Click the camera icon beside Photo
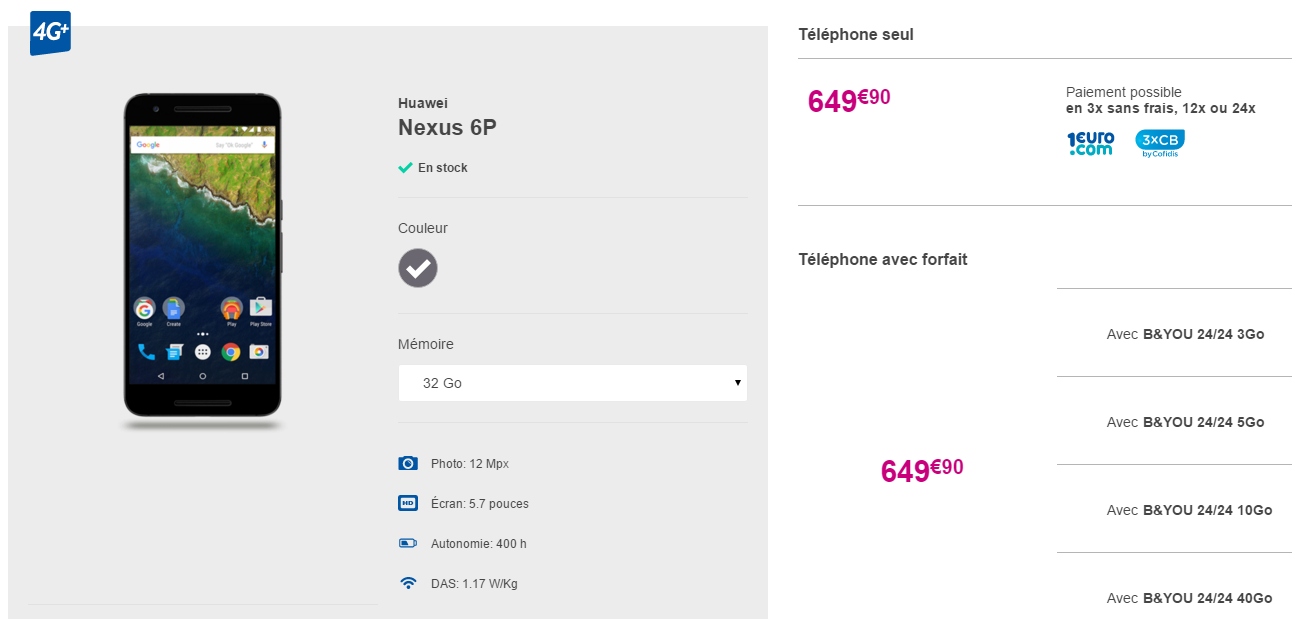This screenshot has height=619, width=1292. 408,463
